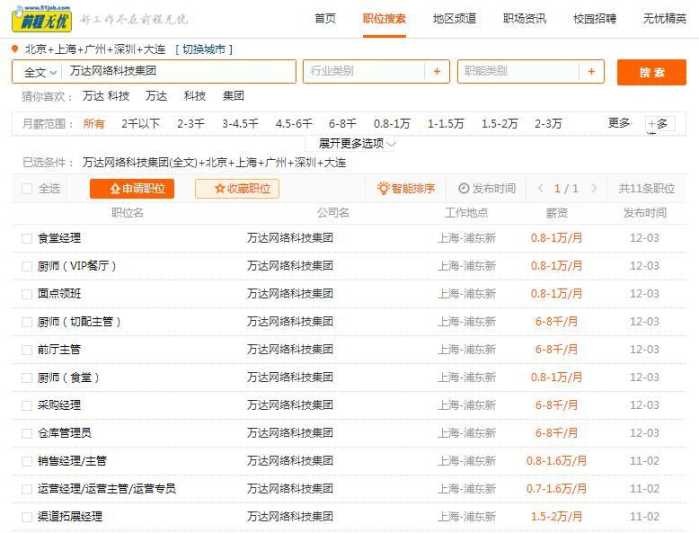This screenshot has height=533, width=699.
Task: Go to previous results page arrow
Action: click(540, 189)
